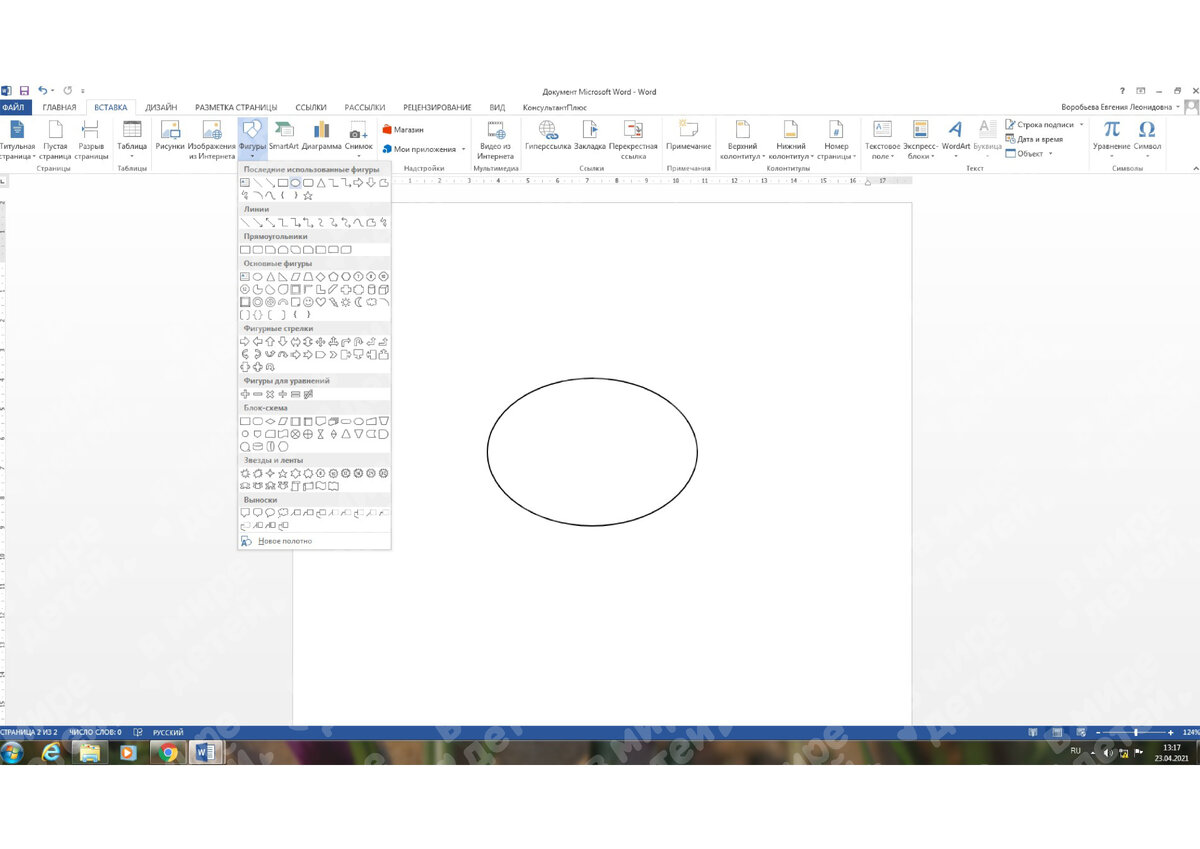This screenshot has width=1200, height=849.
Task: Open the Верхний колонтитул header dropdown
Action: [742, 139]
